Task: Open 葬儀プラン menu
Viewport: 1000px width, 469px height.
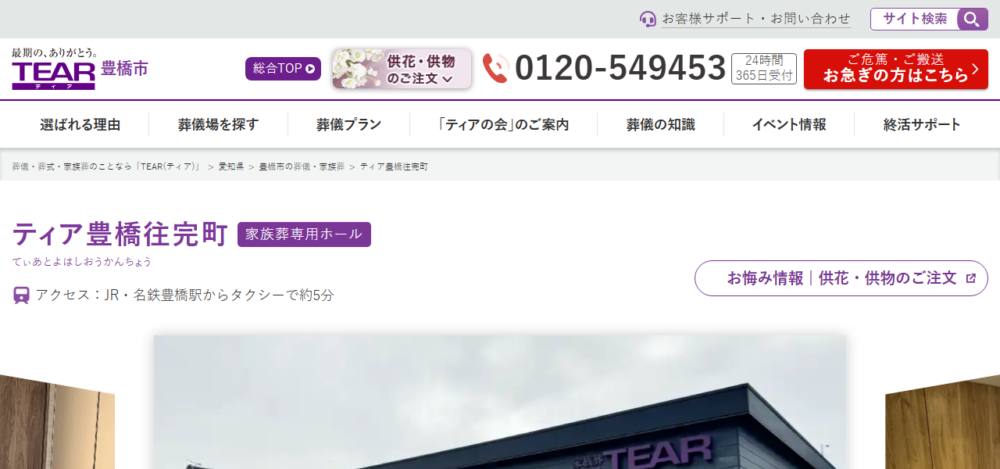Action: pyautogui.click(x=349, y=124)
